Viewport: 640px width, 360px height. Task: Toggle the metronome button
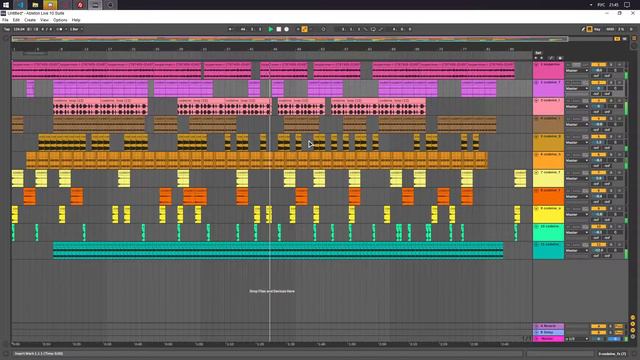pos(60,29)
